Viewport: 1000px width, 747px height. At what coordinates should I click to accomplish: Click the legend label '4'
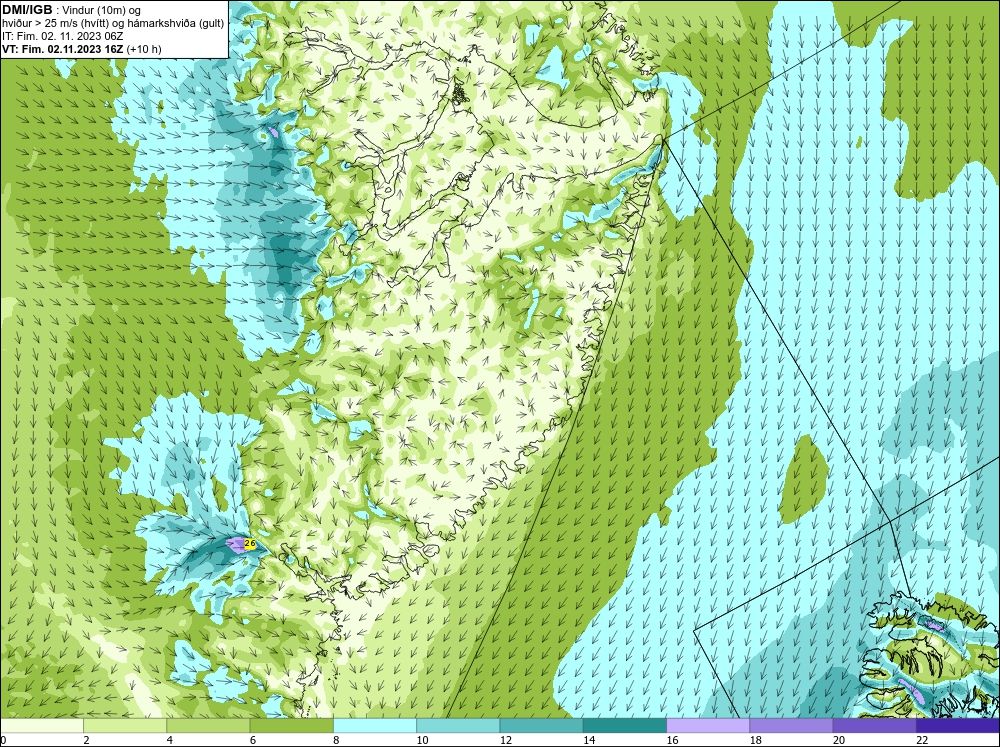(170, 740)
